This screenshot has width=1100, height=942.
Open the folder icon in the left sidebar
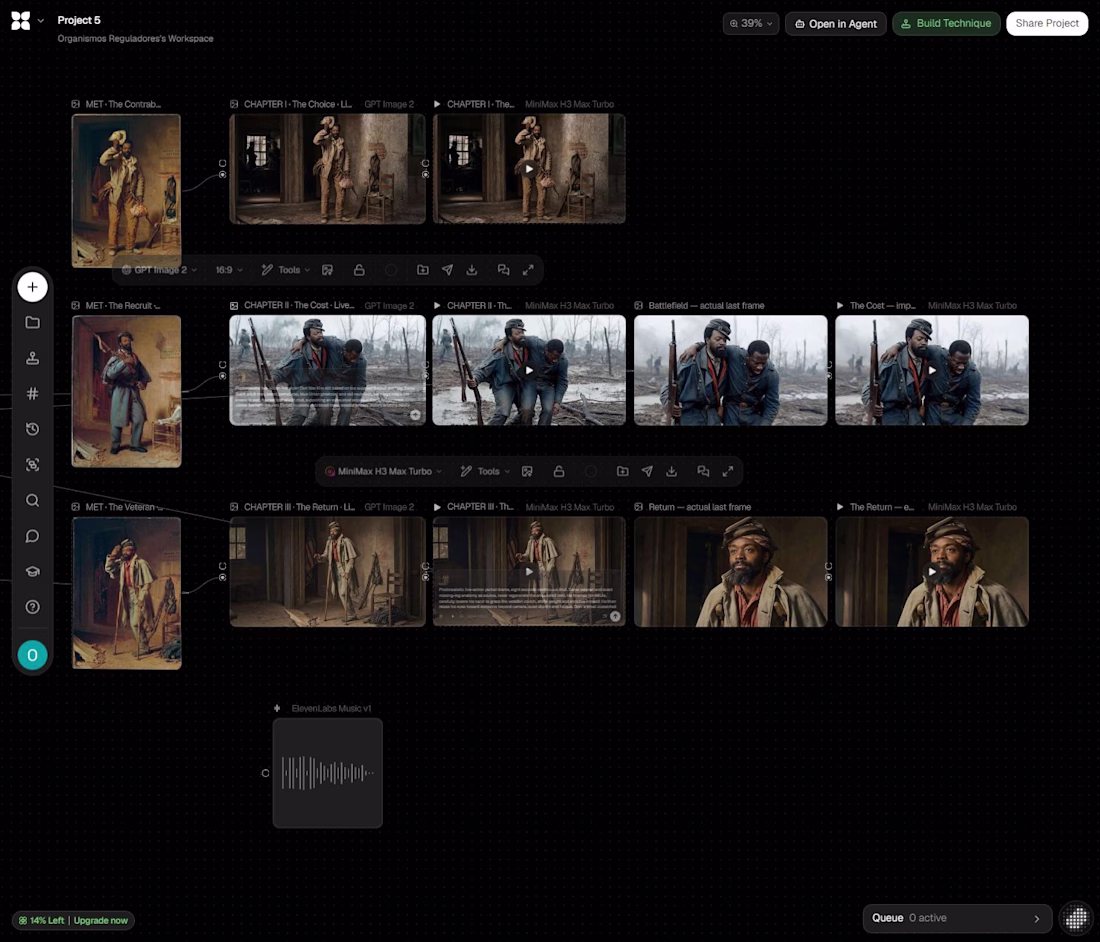click(32, 323)
